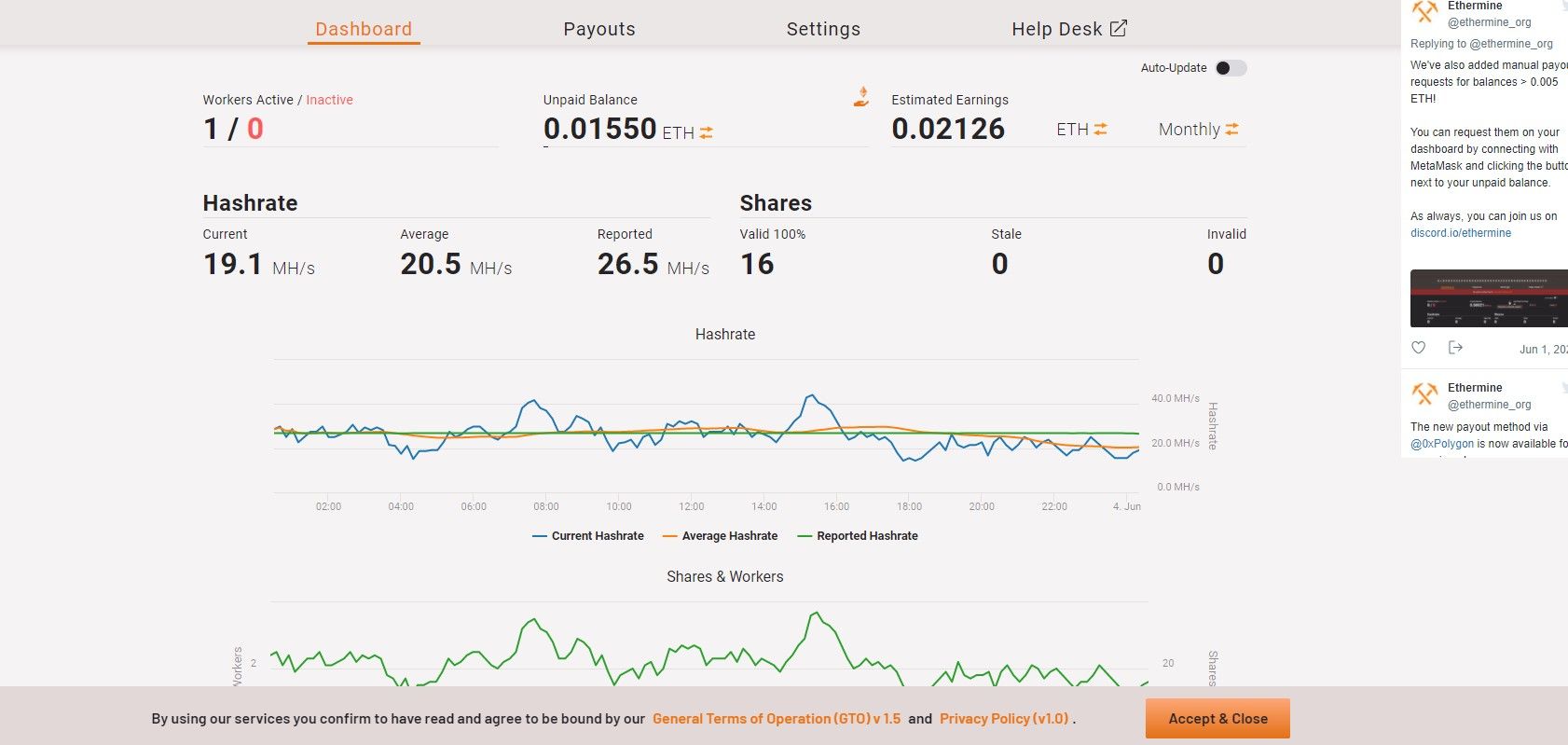Open the Payouts tab
1568x745 pixels.
[x=599, y=29]
